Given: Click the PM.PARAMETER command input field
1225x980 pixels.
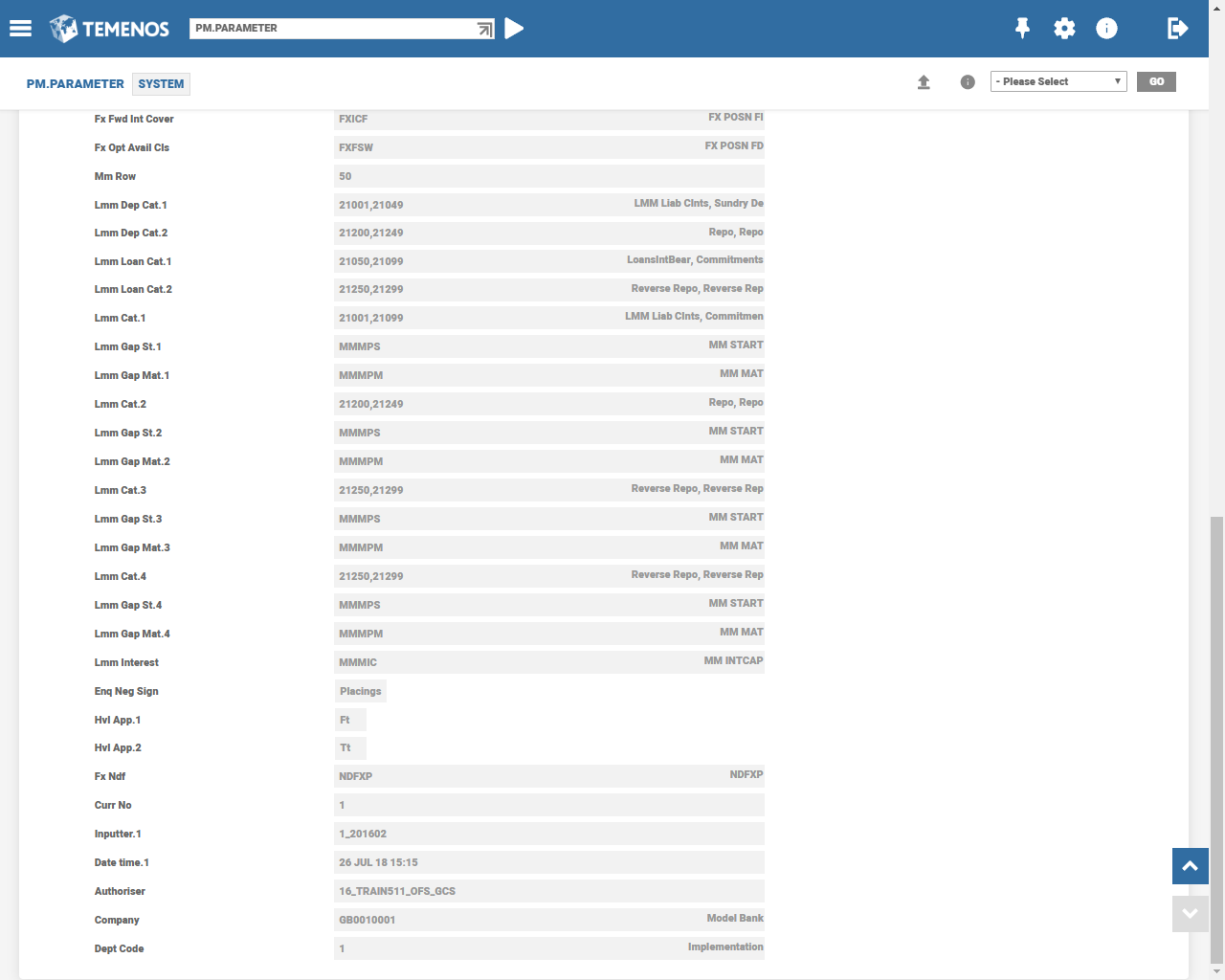Looking at the screenshot, I should 330,29.
